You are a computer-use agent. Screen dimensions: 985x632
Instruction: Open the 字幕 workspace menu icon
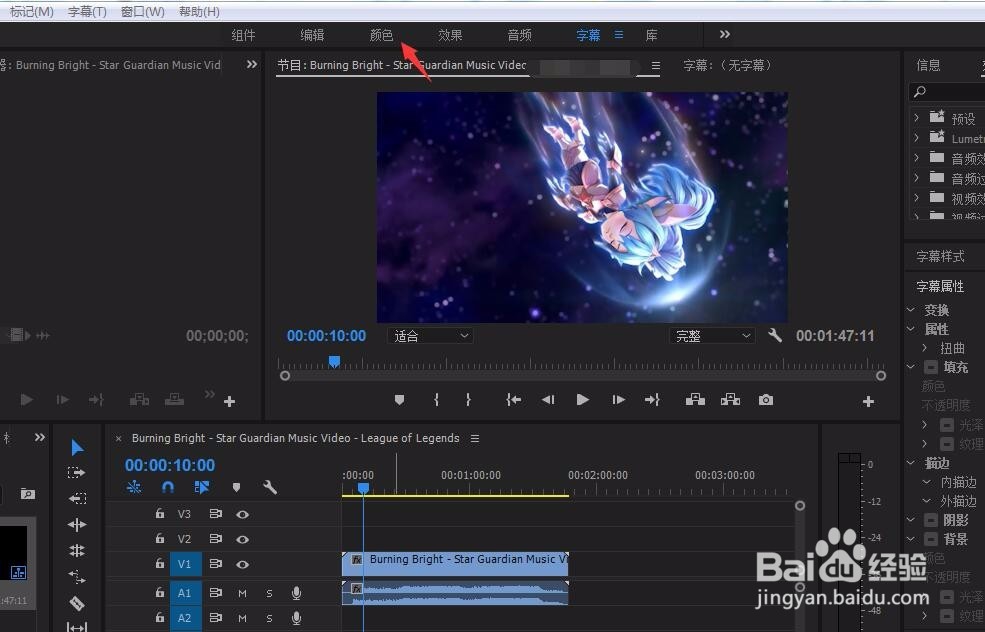click(619, 35)
